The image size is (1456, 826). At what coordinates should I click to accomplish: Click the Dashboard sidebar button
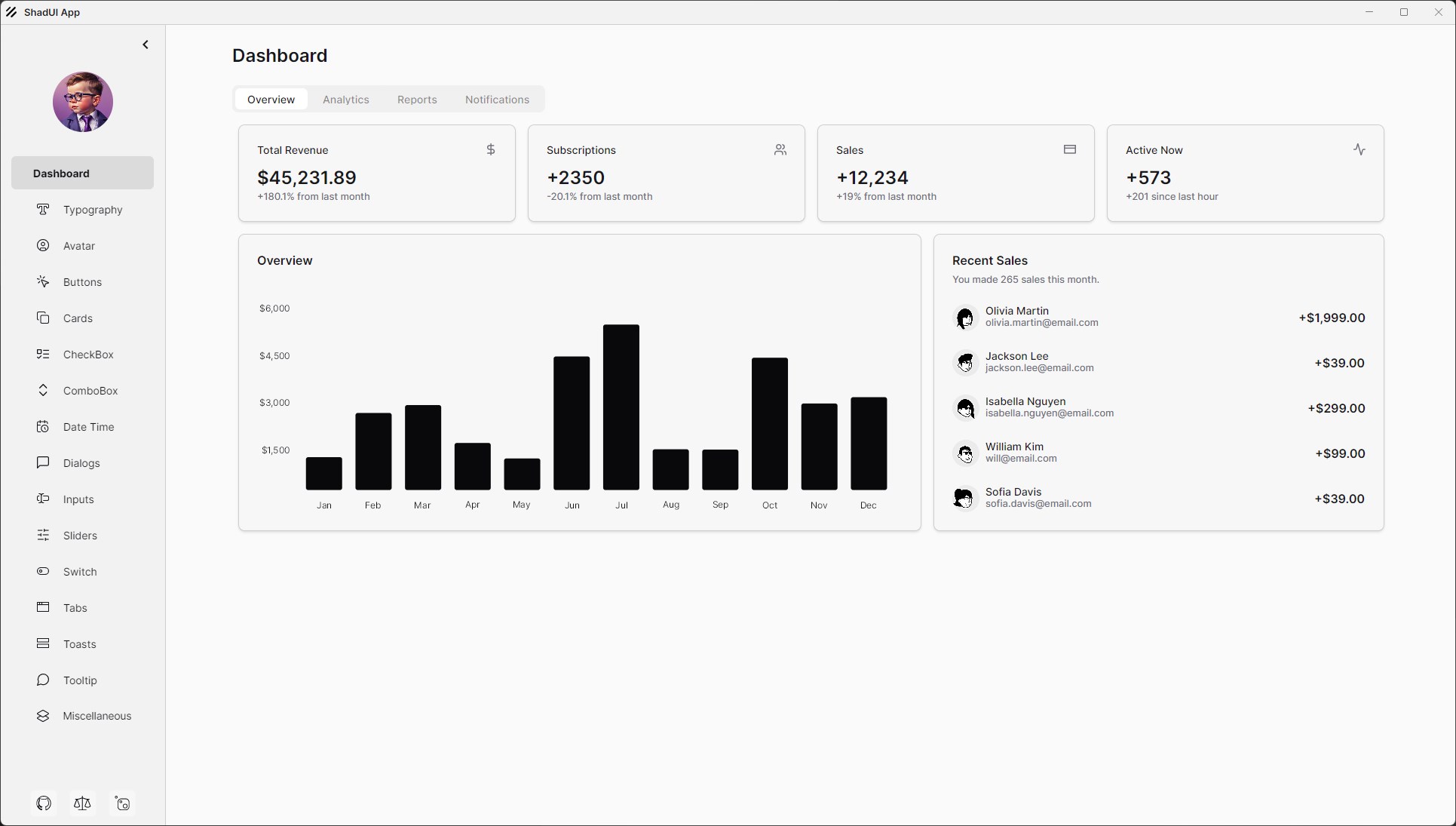tap(82, 173)
